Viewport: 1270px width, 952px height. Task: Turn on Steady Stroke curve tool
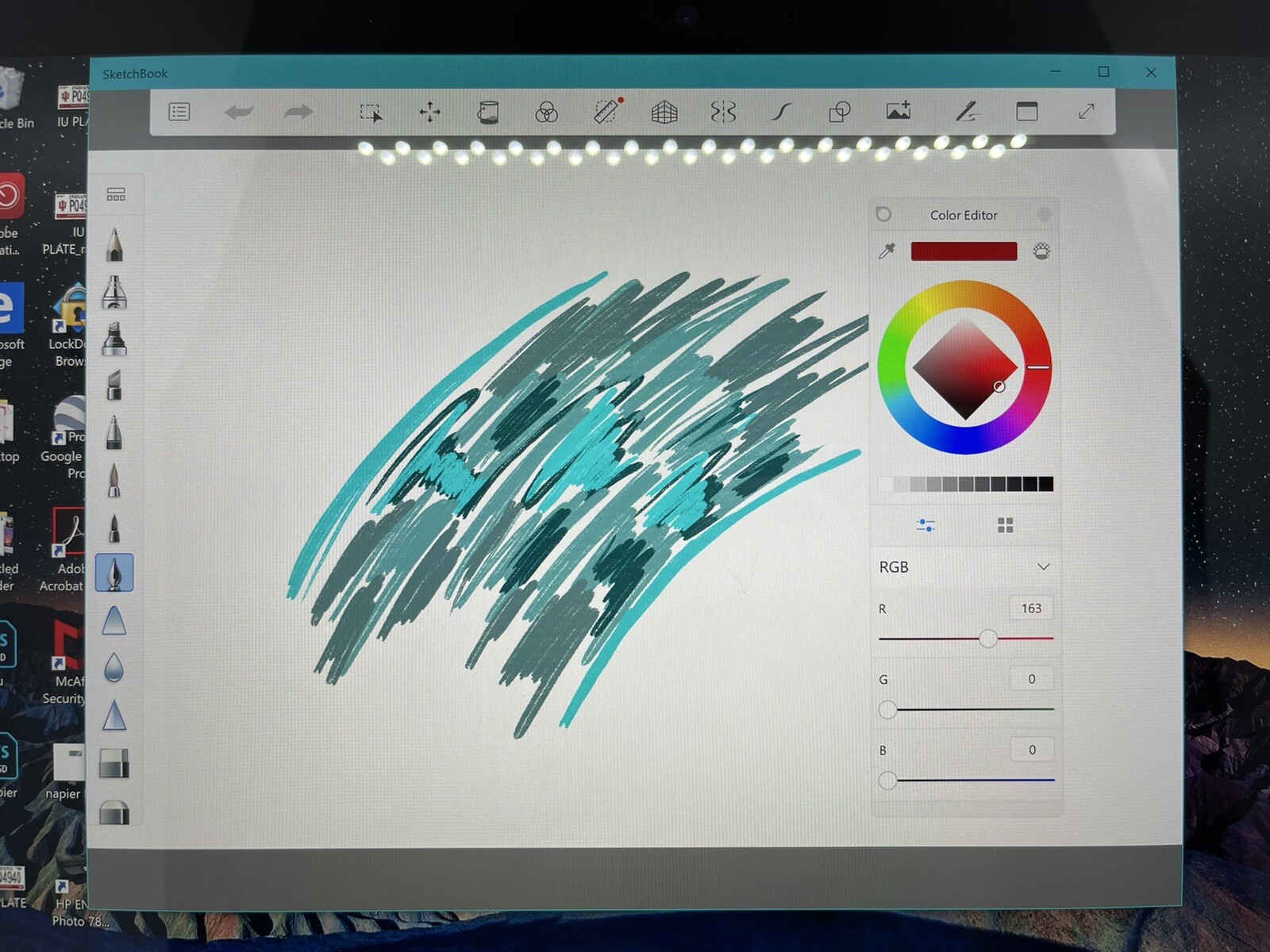(781, 112)
